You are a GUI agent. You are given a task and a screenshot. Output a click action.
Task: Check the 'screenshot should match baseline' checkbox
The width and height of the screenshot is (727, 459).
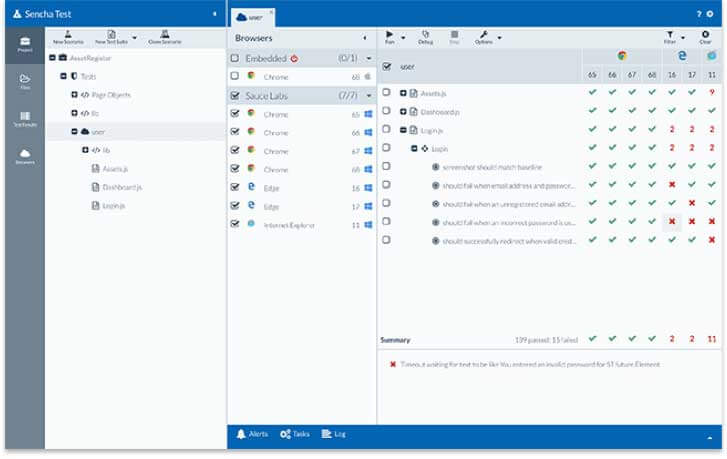[x=386, y=166]
